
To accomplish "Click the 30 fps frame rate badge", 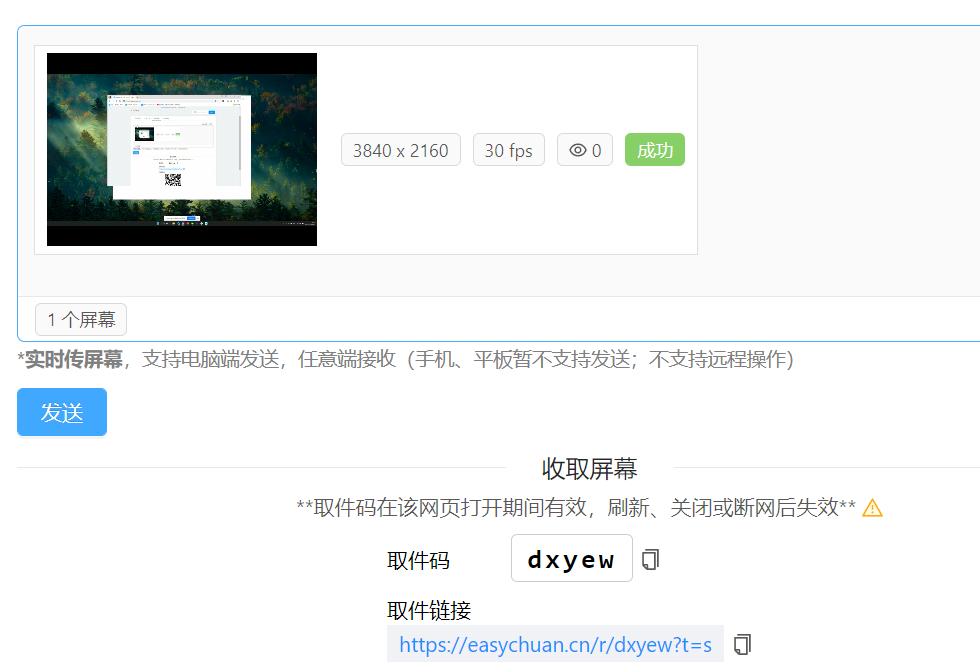I will click(508, 149).
